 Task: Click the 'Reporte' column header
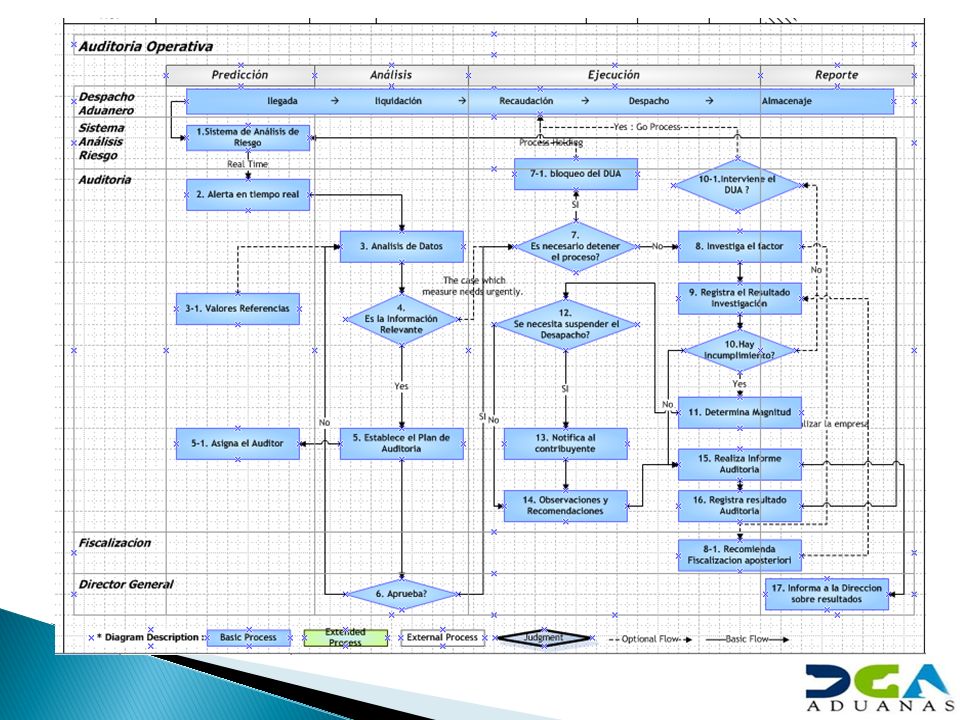coord(836,75)
